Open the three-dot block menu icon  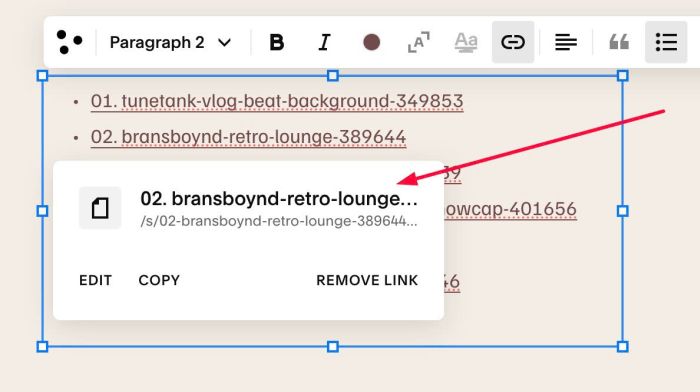click(69, 42)
